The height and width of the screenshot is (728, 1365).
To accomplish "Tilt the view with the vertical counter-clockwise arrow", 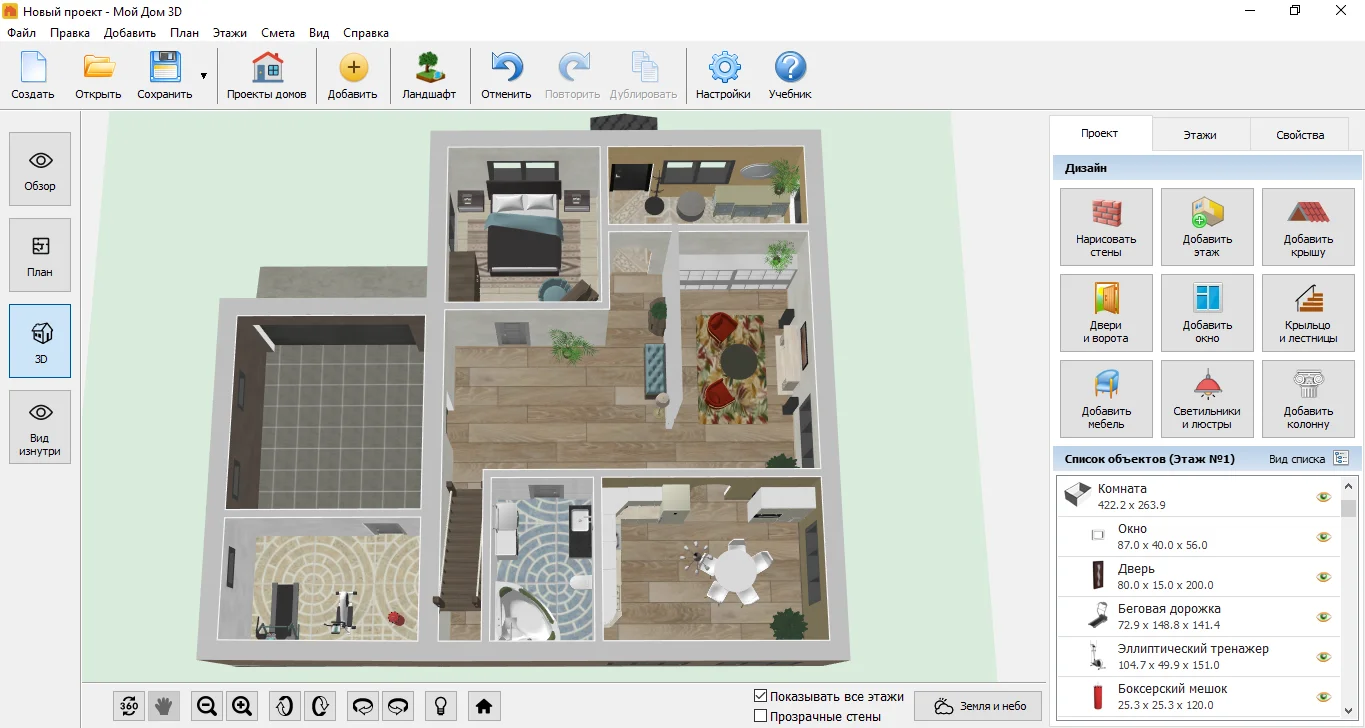I will pyautogui.click(x=285, y=706).
